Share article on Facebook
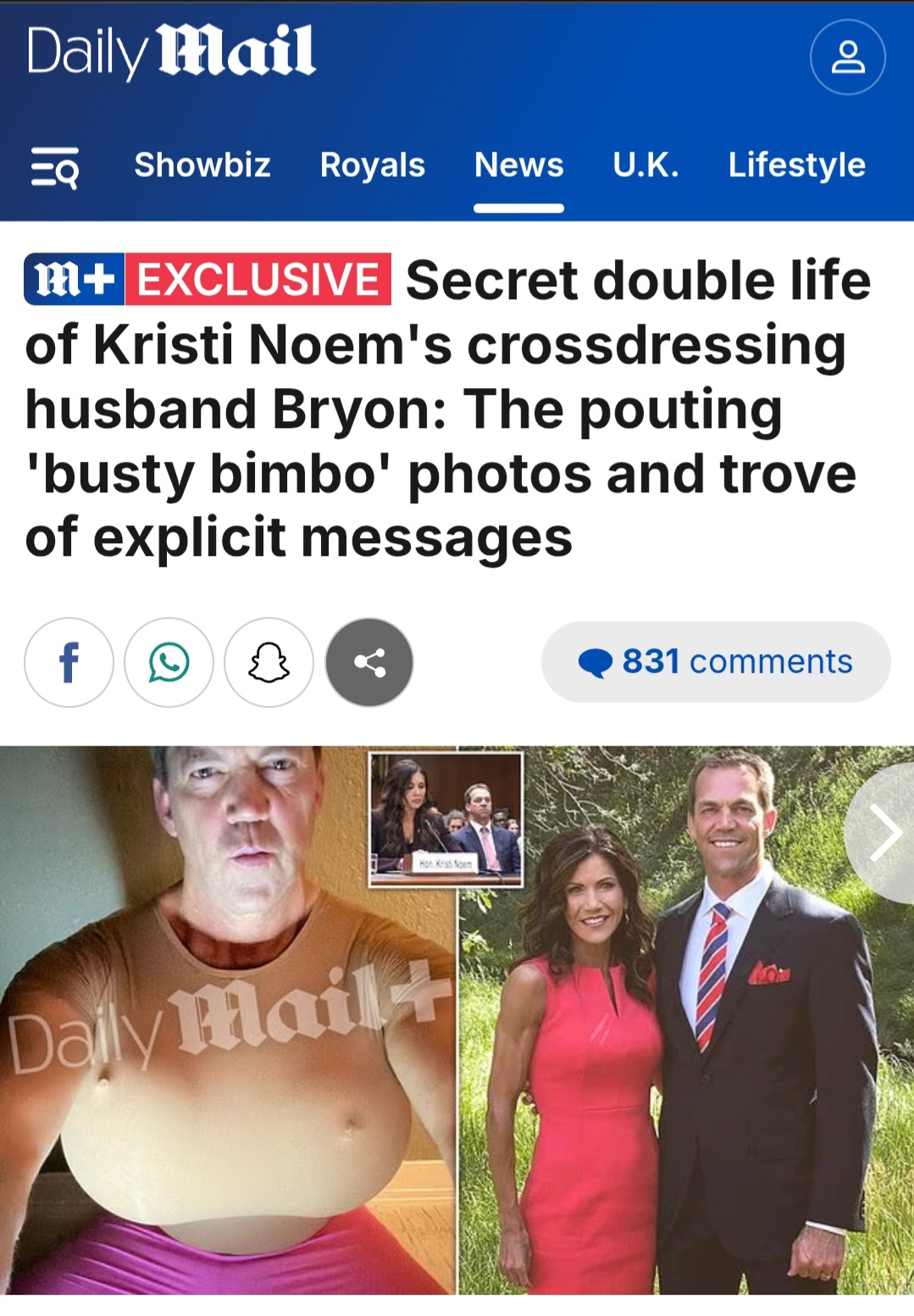Image resolution: width=914 pixels, height=1316 pixels. (69, 662)
